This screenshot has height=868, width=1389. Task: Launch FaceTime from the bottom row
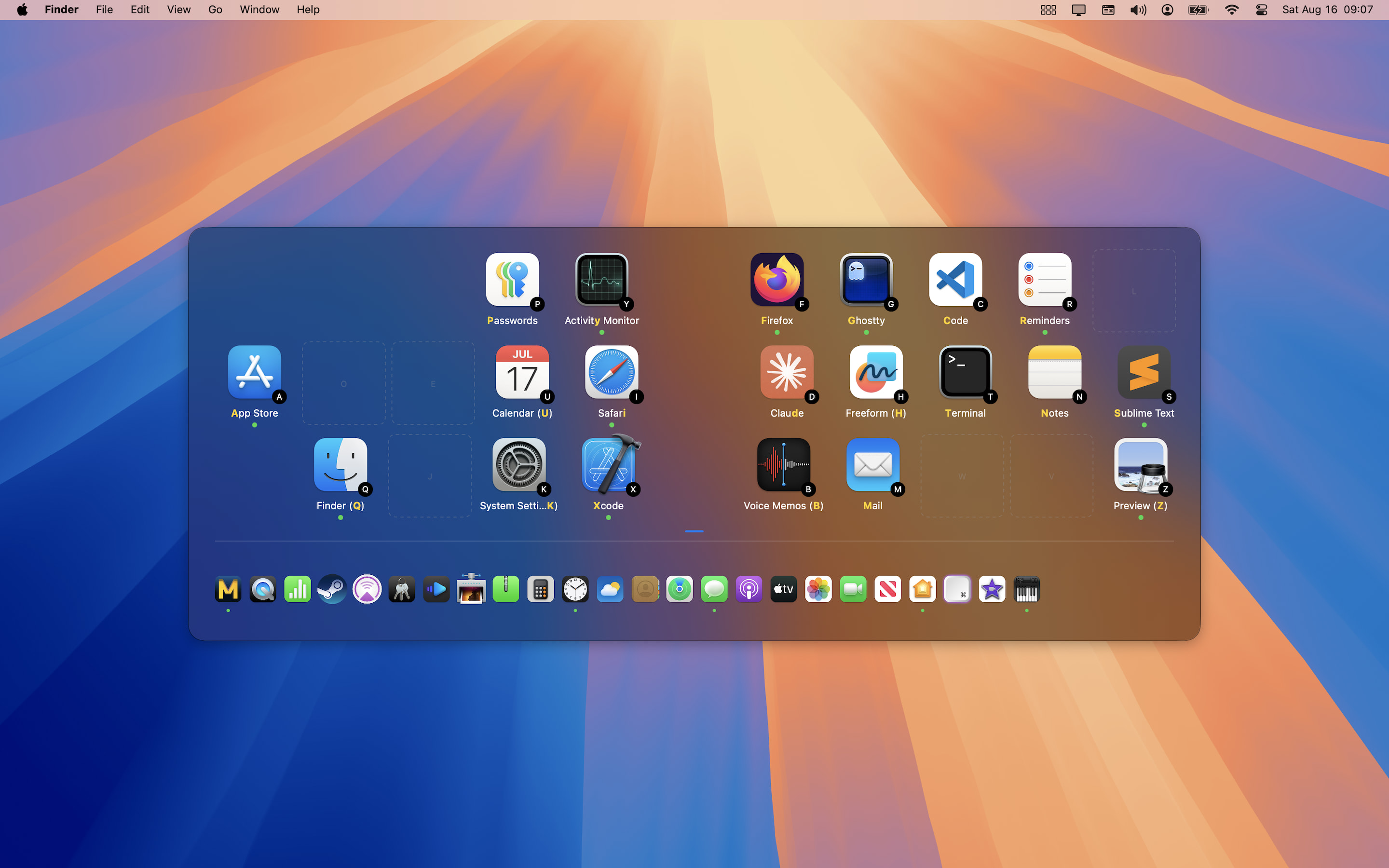853,589
